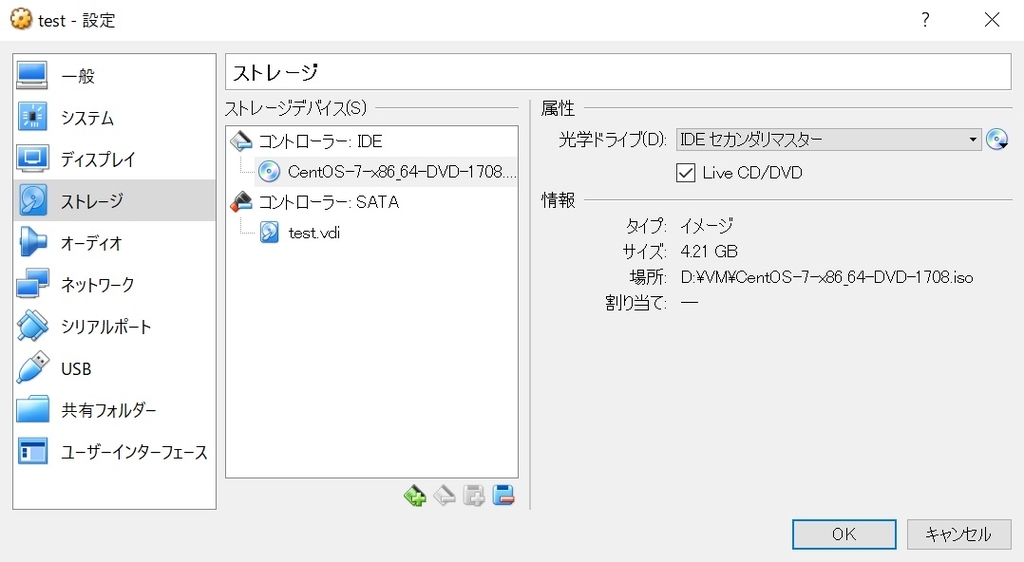
Task: Open the 光学ドライブ IDE セカンダリマスター dropdown
Action: coord(829,140)
